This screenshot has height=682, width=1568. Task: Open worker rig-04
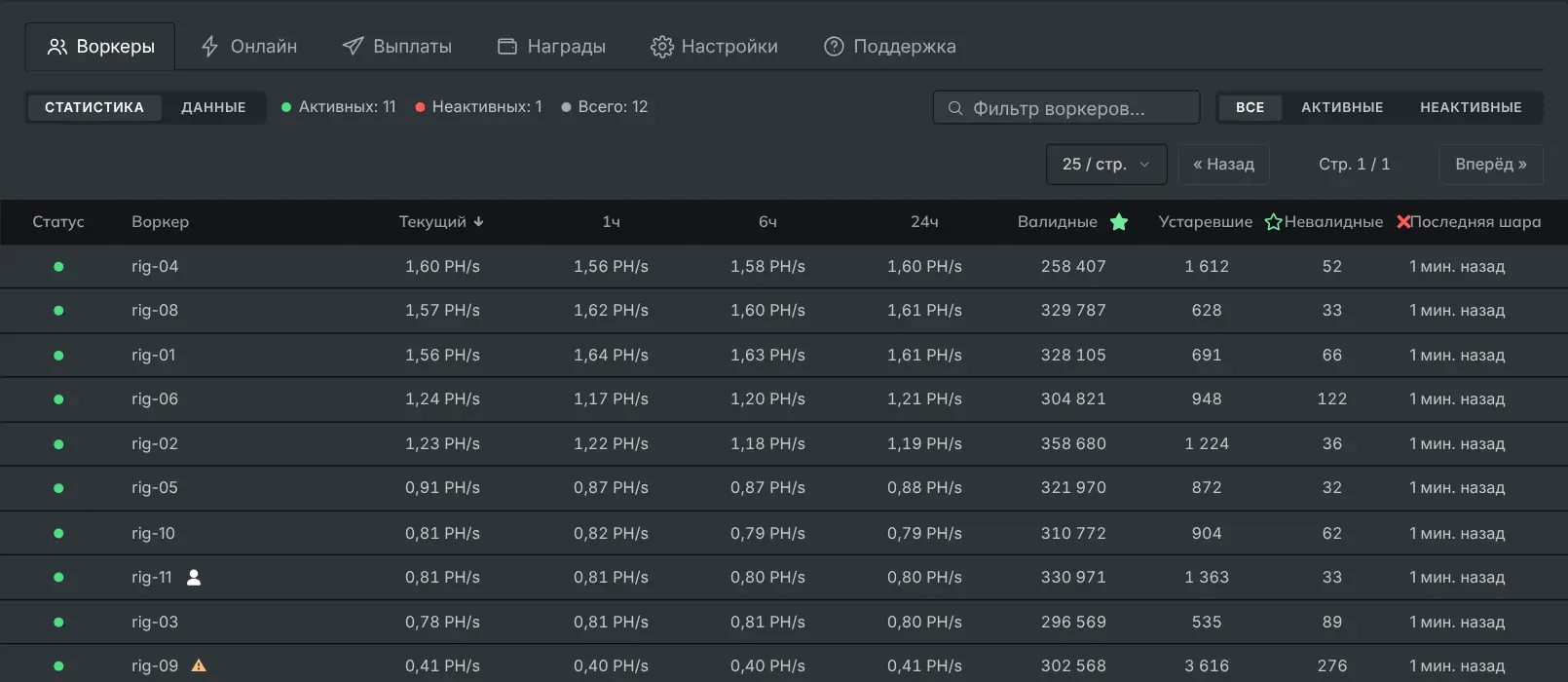(x=155, y=266)
